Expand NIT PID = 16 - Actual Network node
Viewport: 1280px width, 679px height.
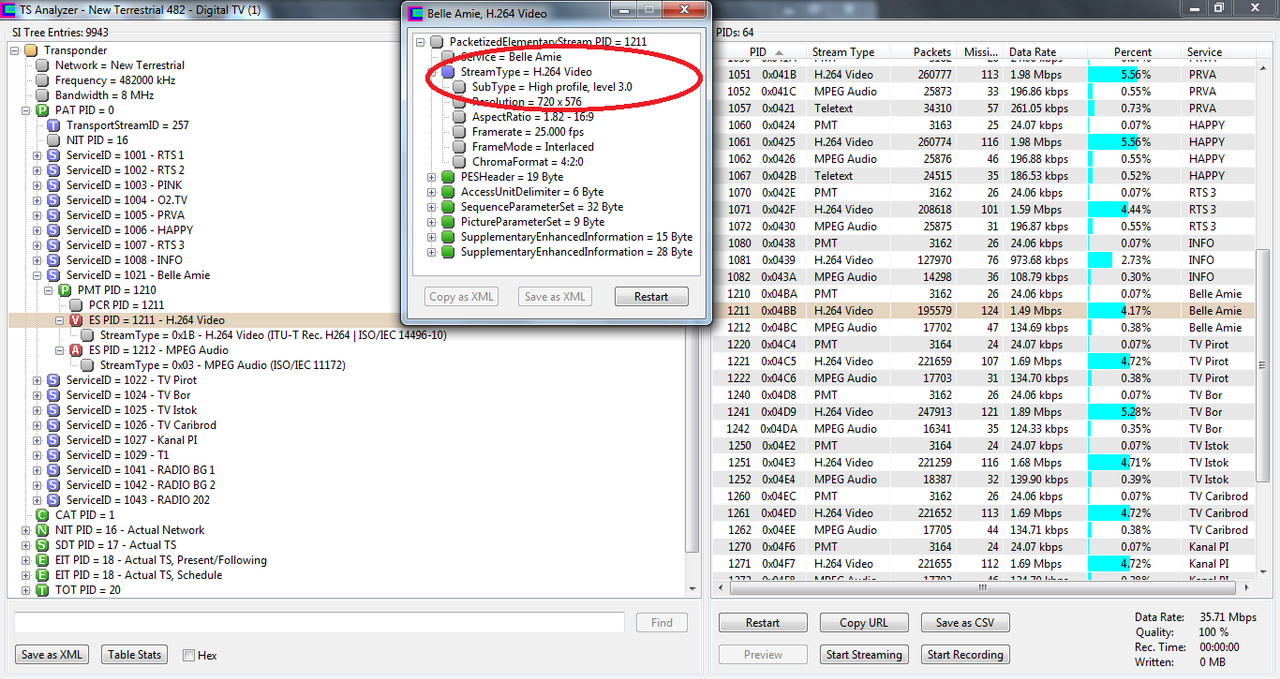pos(26,530)
